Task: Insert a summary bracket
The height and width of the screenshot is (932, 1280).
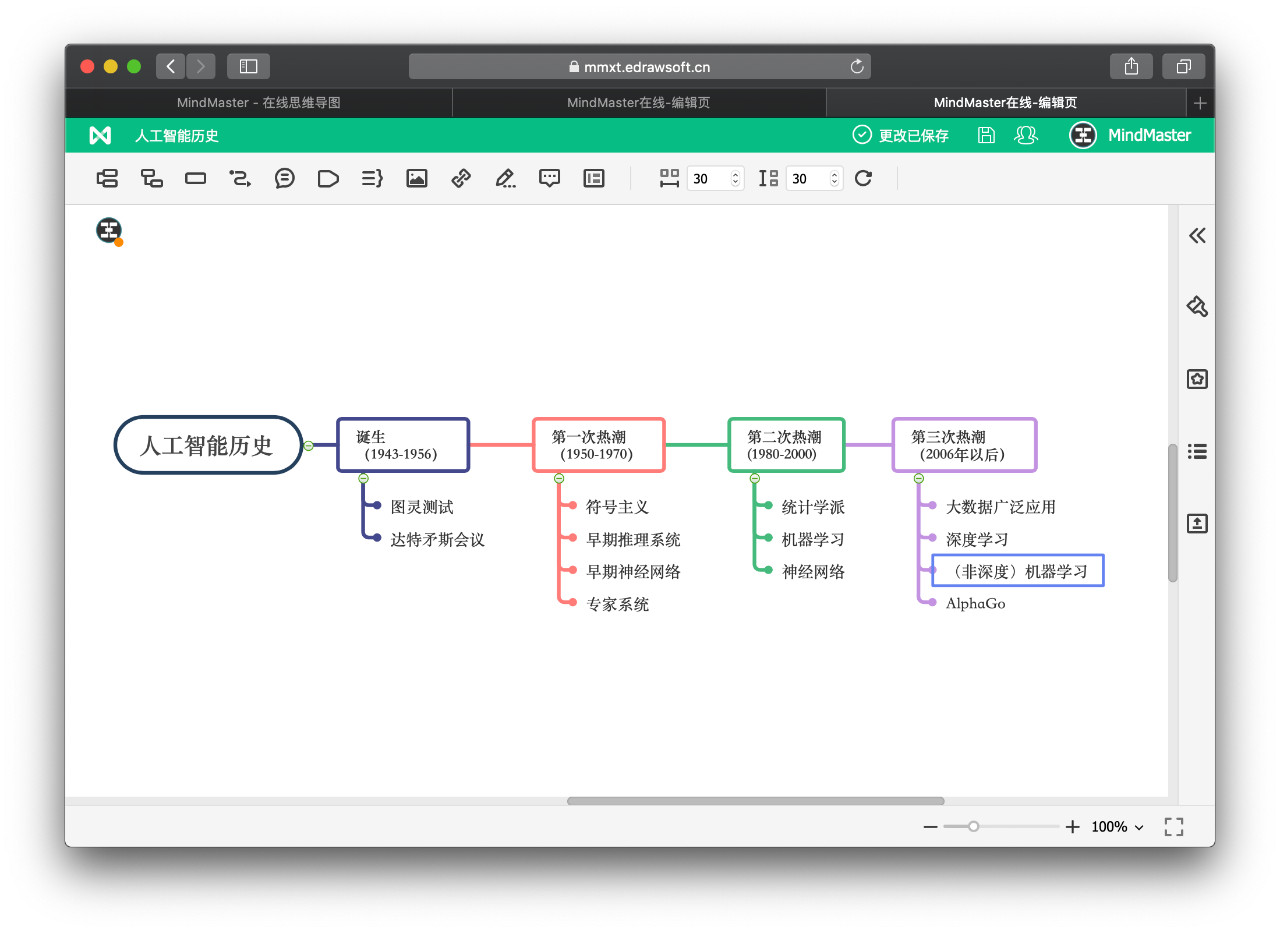Action: (372, 178)
